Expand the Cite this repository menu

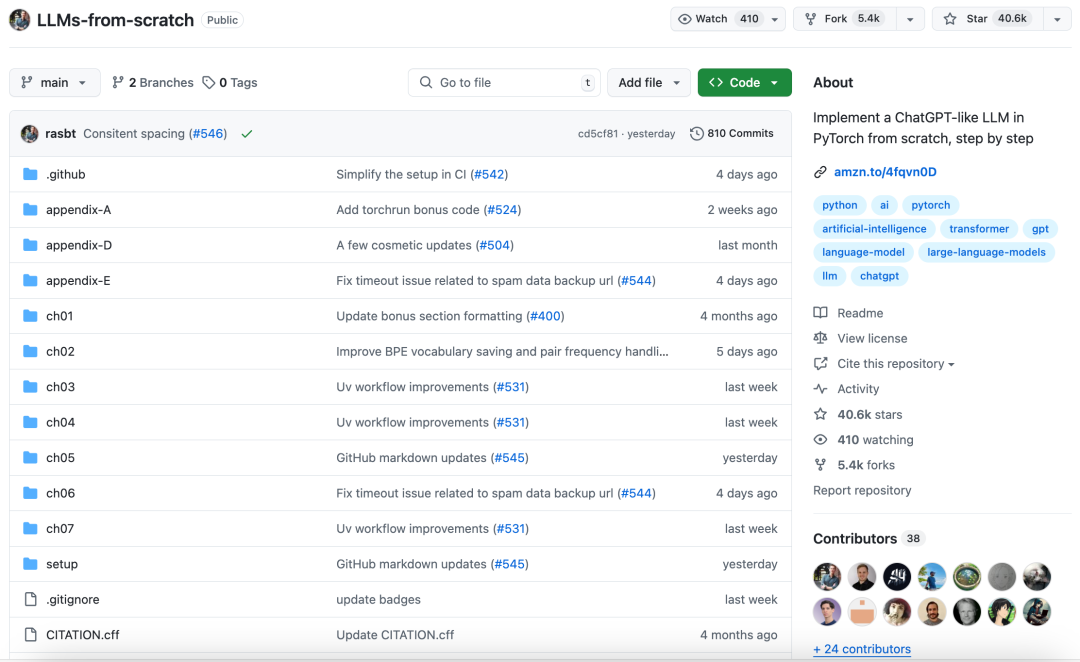pos(891,363)
